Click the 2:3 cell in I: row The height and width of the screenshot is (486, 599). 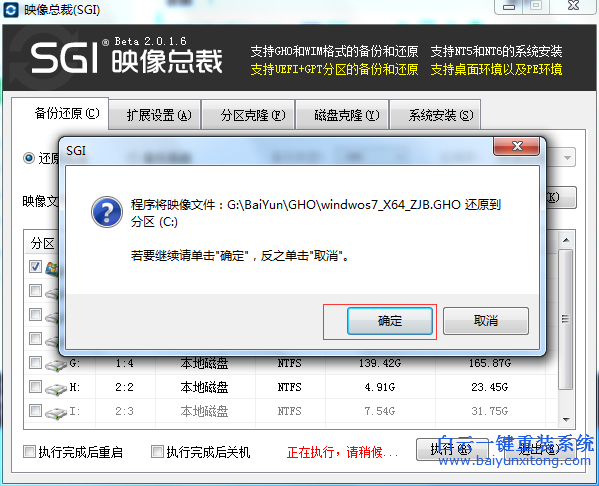point(125,411)
